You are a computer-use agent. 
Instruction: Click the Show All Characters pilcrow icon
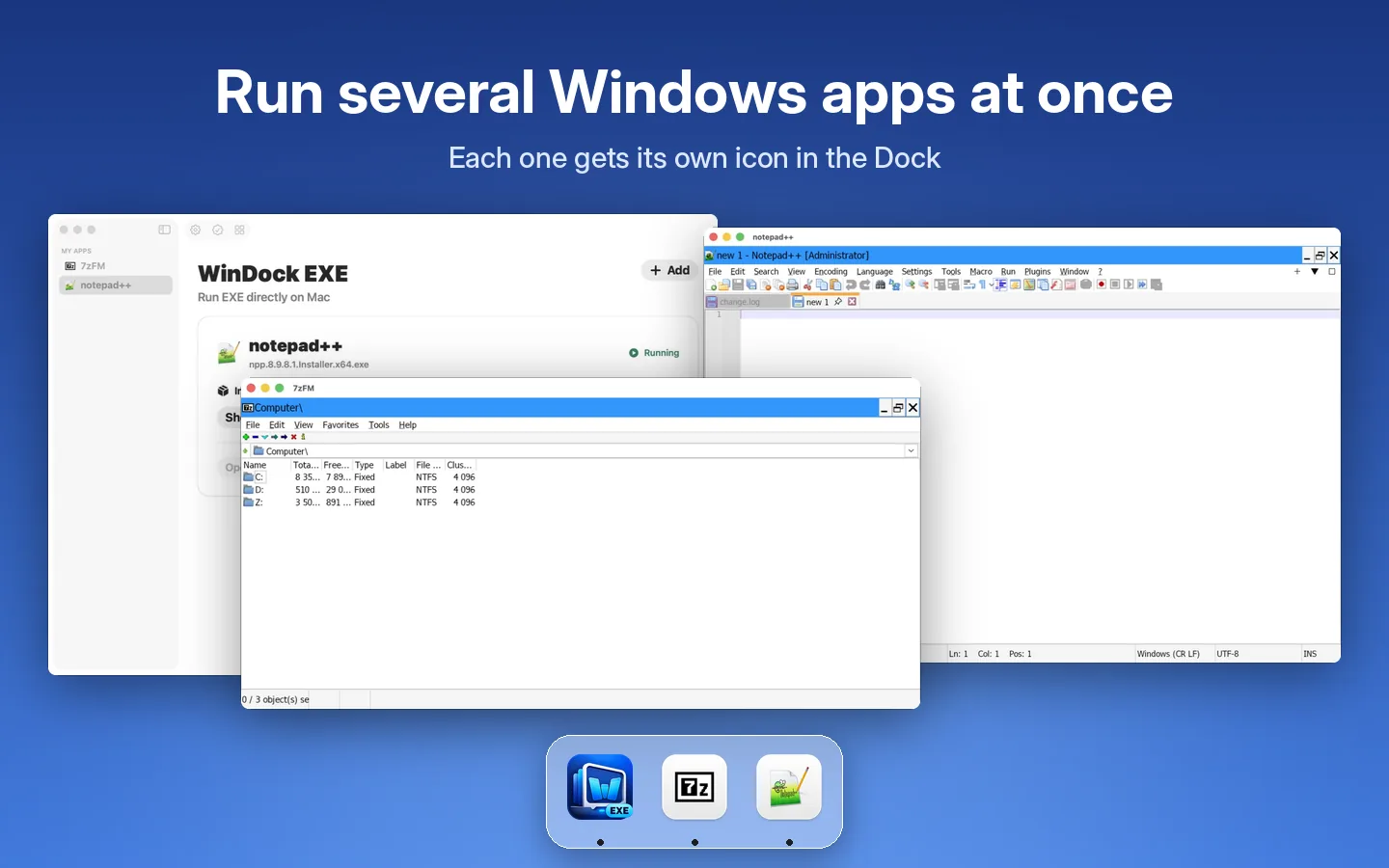(x=982, y=285)
